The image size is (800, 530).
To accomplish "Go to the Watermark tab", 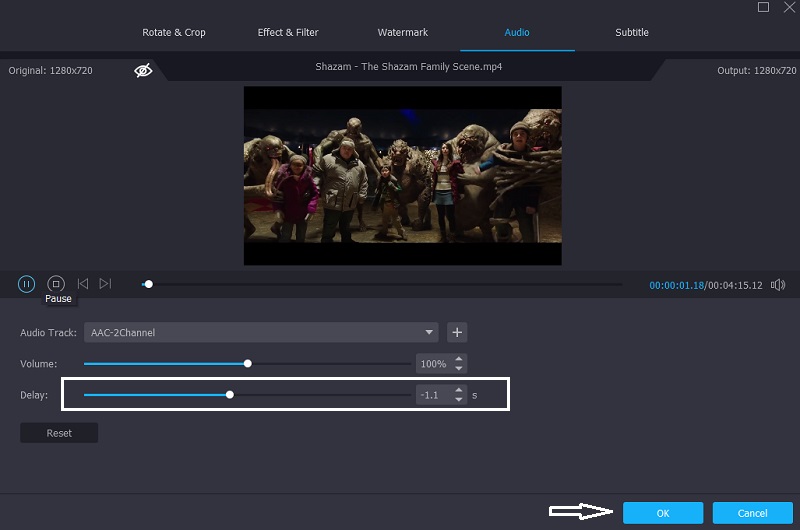I will pos(403,32).
